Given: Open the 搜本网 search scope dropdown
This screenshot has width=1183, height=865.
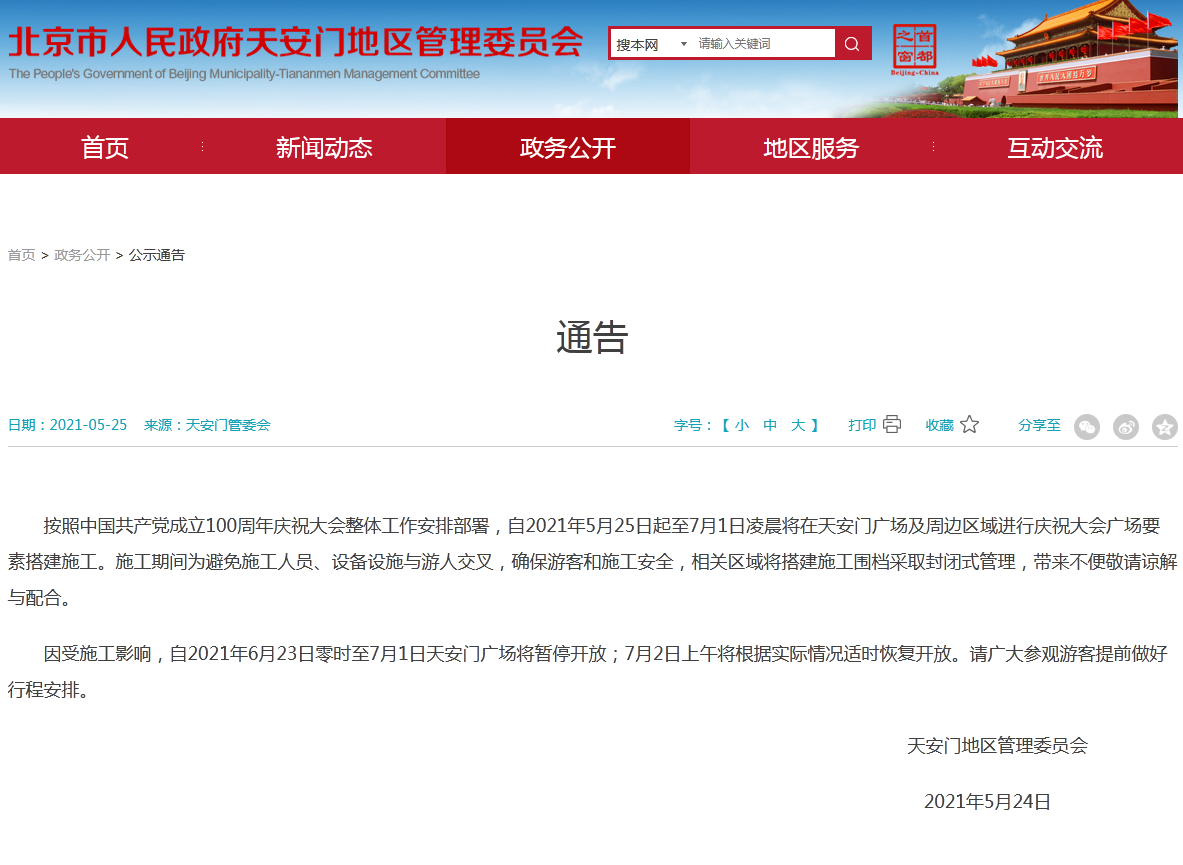Looking at the screenshot, I should tap(652, 44).
